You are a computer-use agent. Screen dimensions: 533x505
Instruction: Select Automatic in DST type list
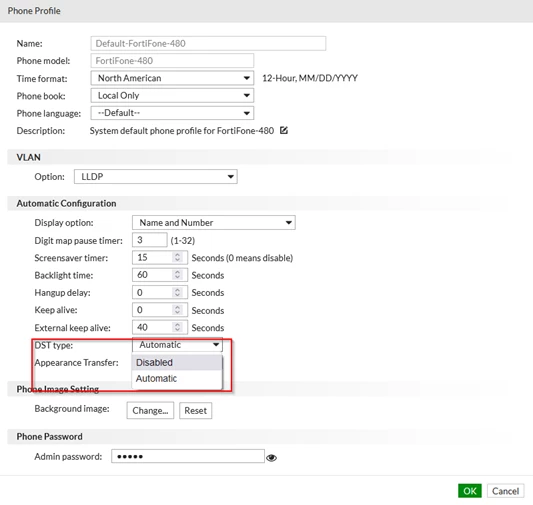click(x=177, y=378)
